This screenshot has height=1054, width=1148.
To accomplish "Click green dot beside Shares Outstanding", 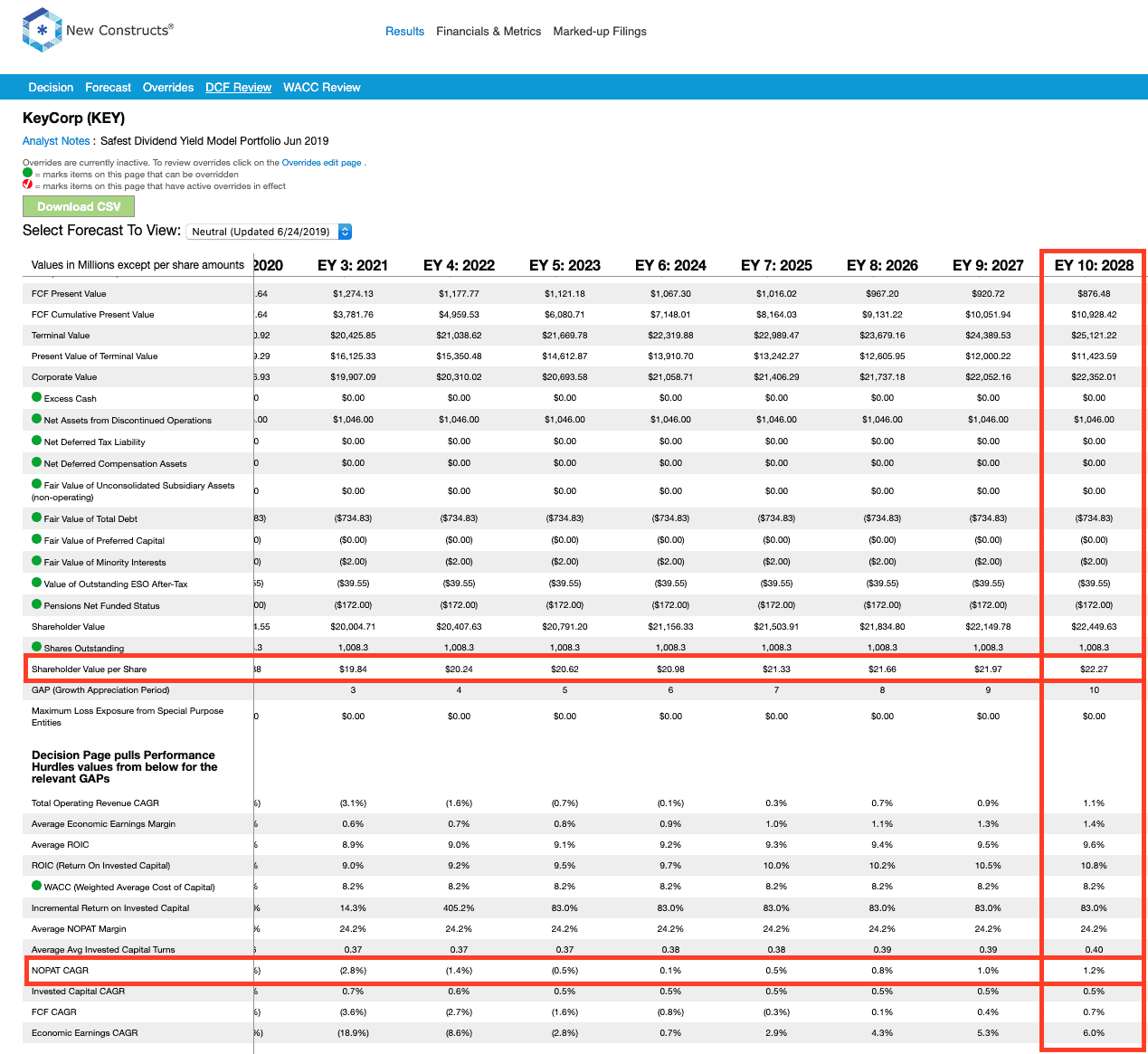I will coord(37,647).
